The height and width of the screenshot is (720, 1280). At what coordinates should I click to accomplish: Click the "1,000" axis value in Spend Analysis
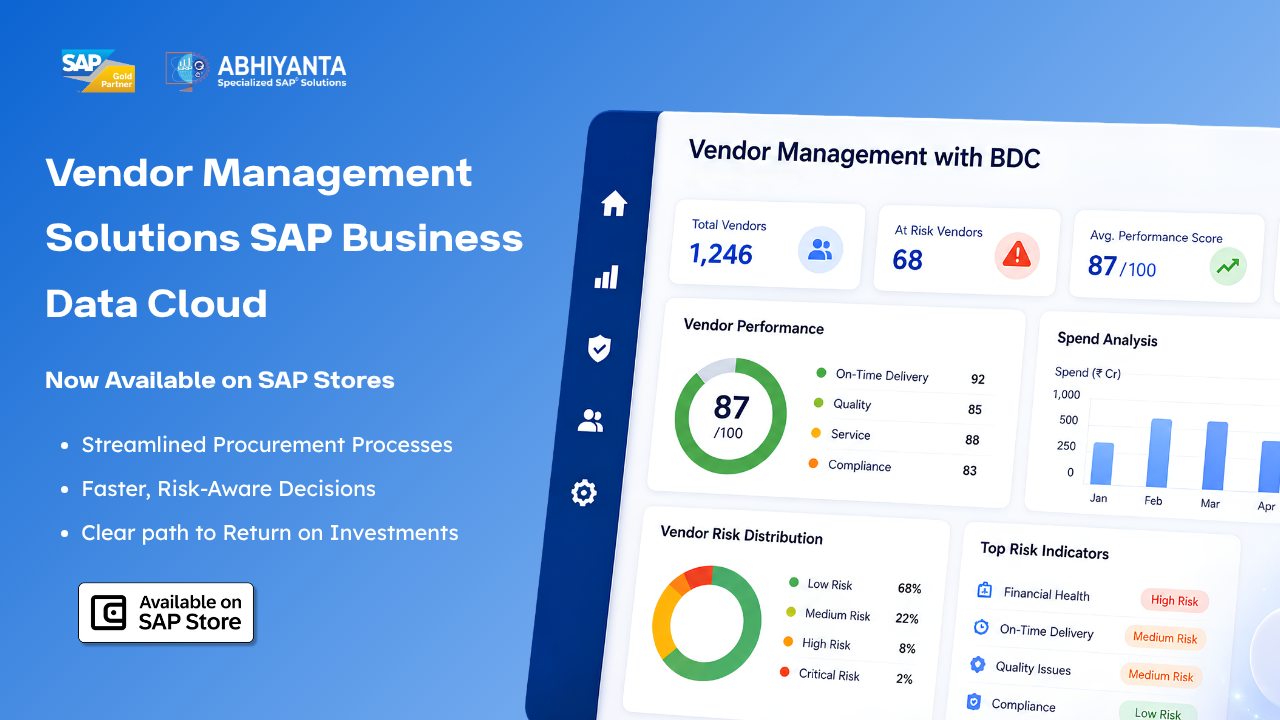click(x=1066, y=395)
